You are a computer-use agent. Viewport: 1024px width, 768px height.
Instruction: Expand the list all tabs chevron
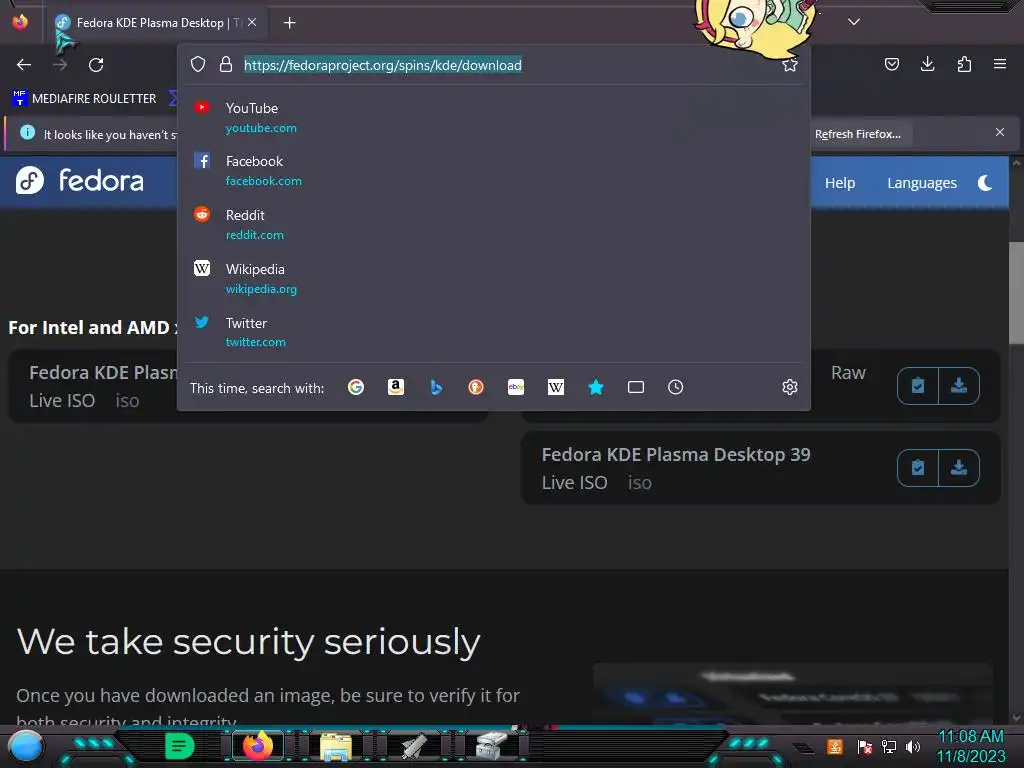(x=853, y=22)
